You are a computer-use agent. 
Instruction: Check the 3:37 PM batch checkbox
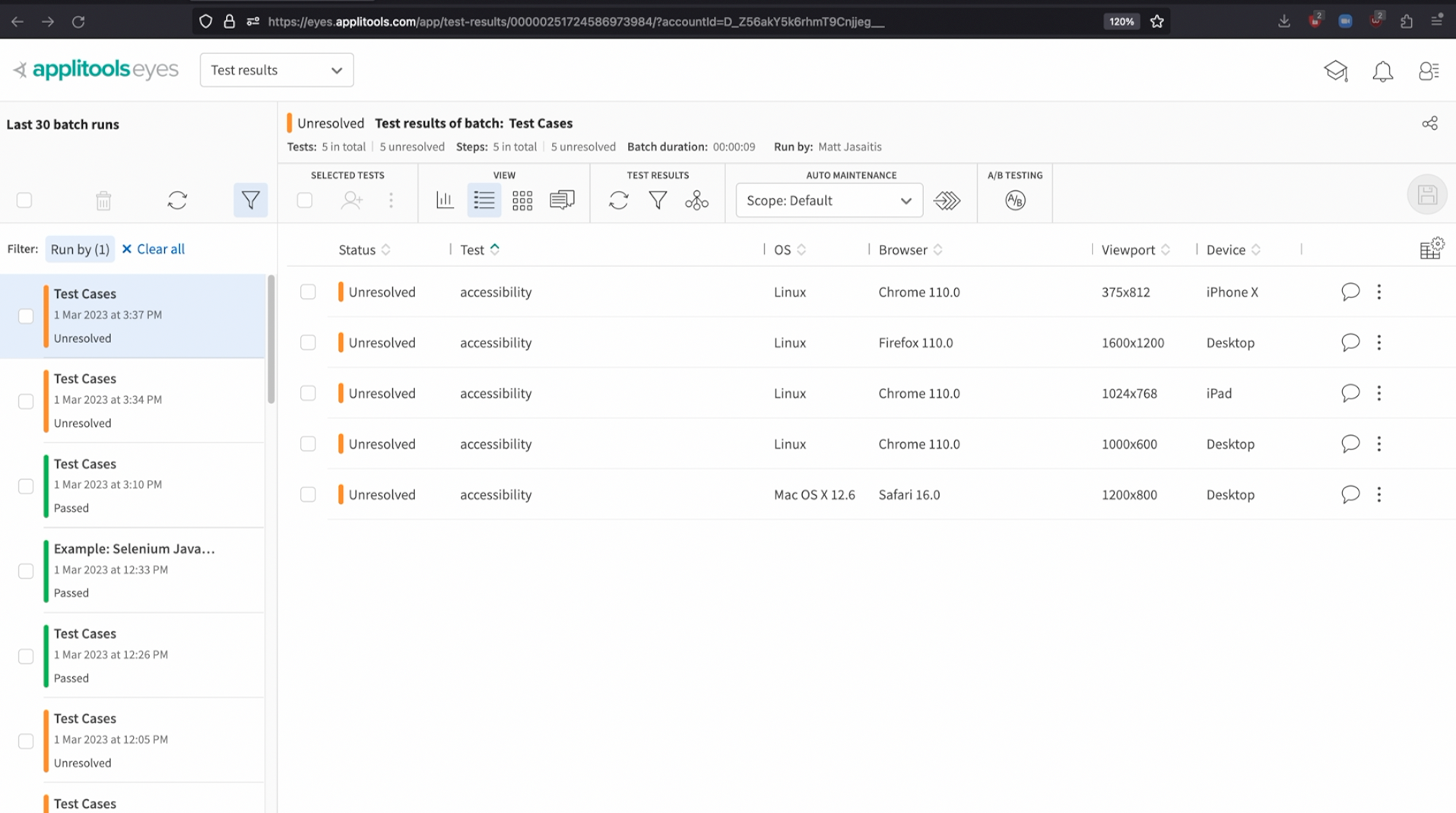(26, 316)
